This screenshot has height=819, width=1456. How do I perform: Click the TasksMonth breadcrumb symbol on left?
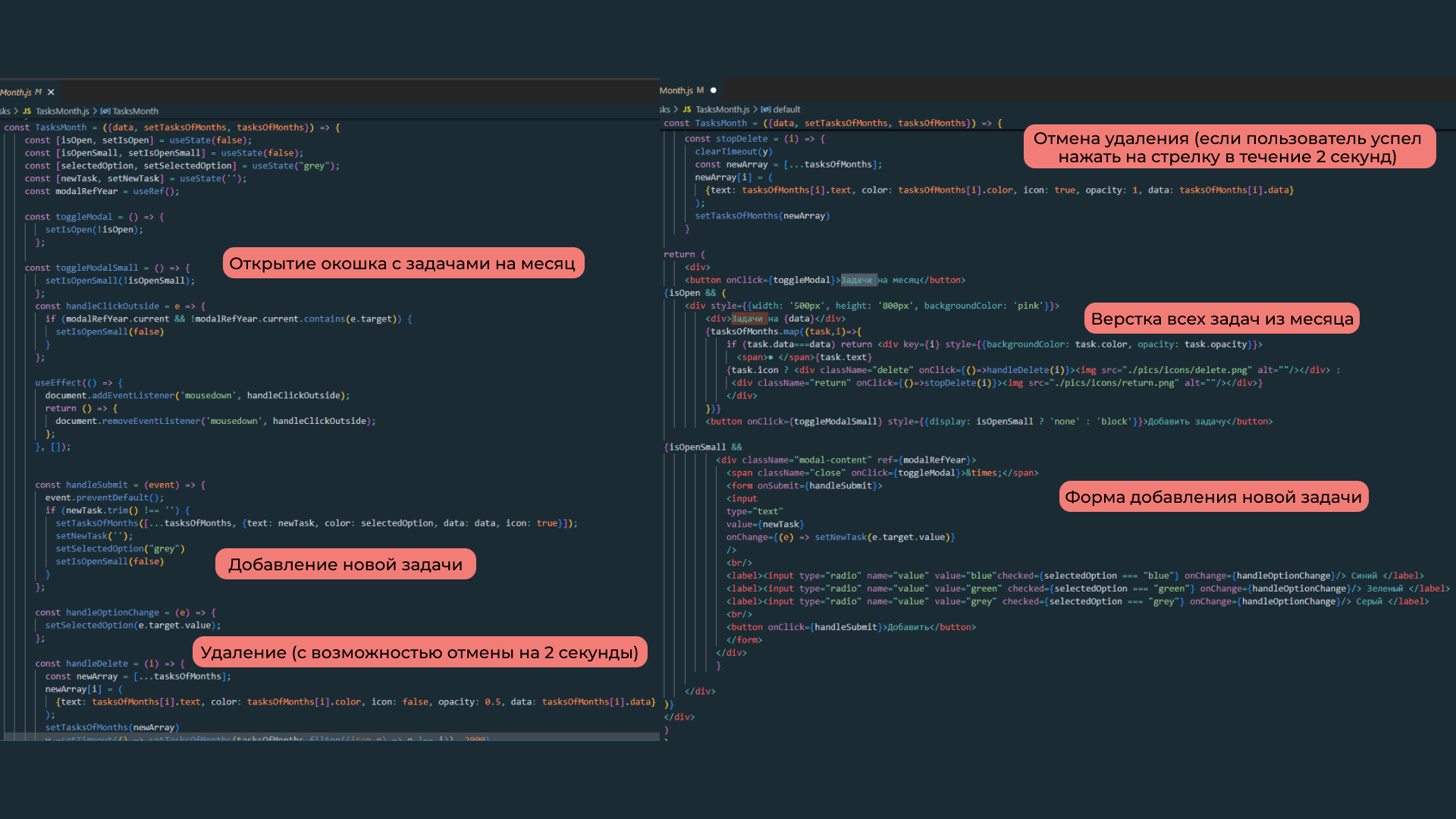pyautogui.click(x=136, y=111)
